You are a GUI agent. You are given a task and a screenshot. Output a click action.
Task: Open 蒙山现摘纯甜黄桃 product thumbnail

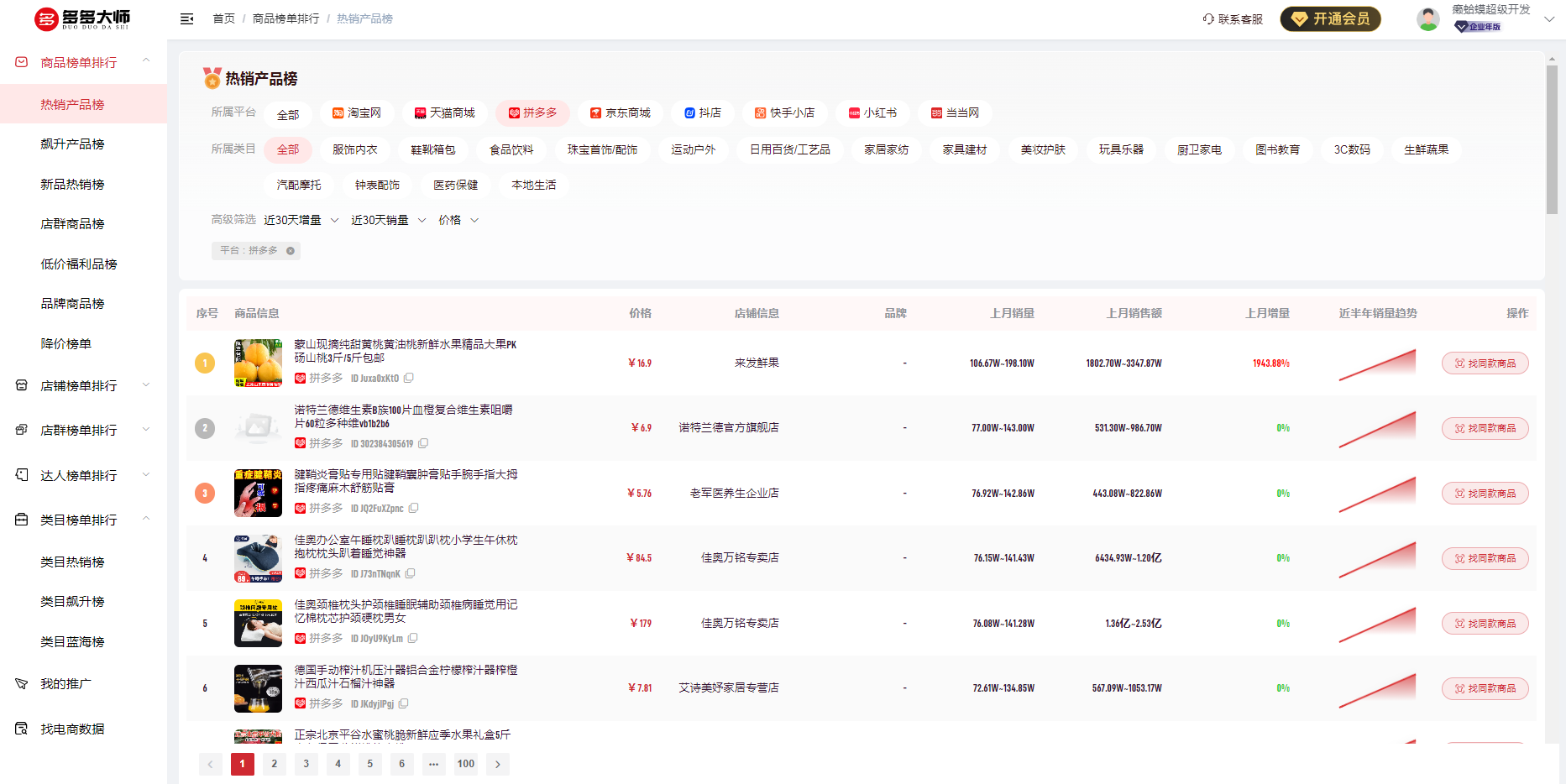point(258,363)
